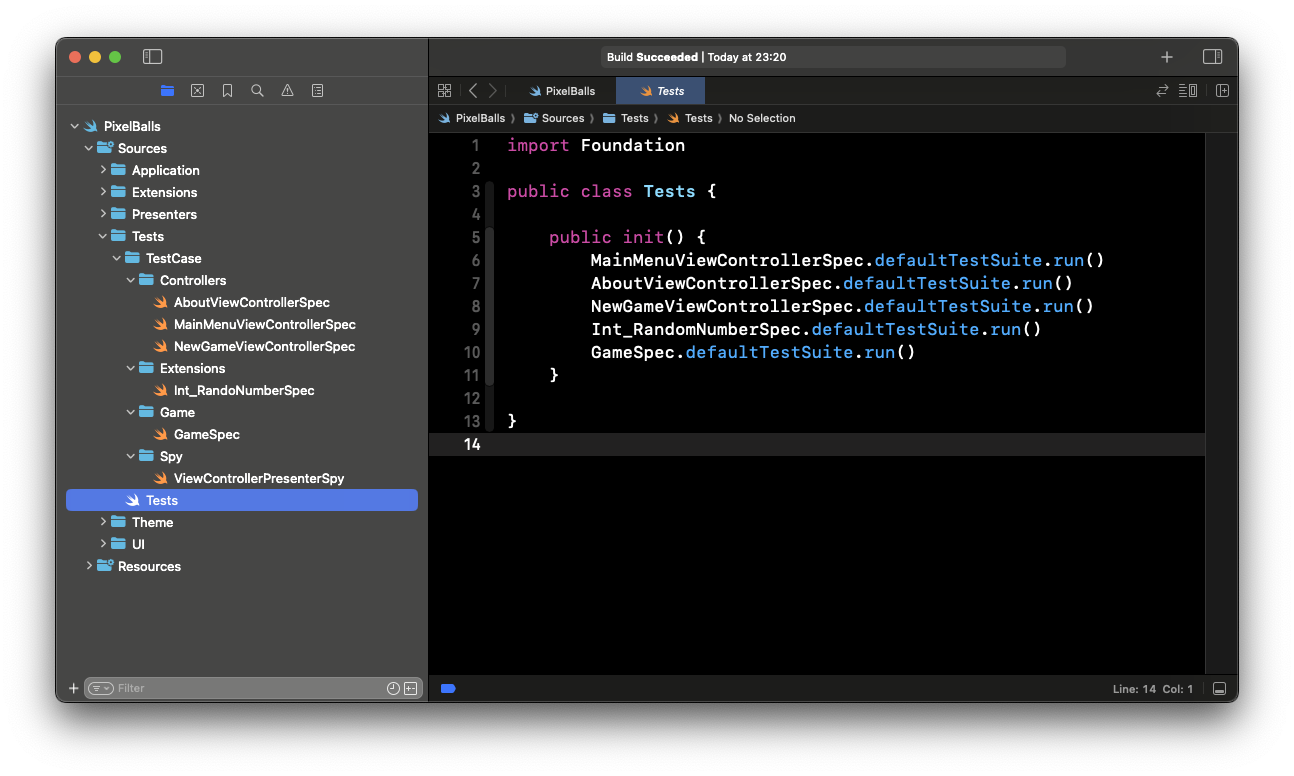Click code line number 5 gutter
Viewport: 1294px width, 776px height.
coord(475,237)
